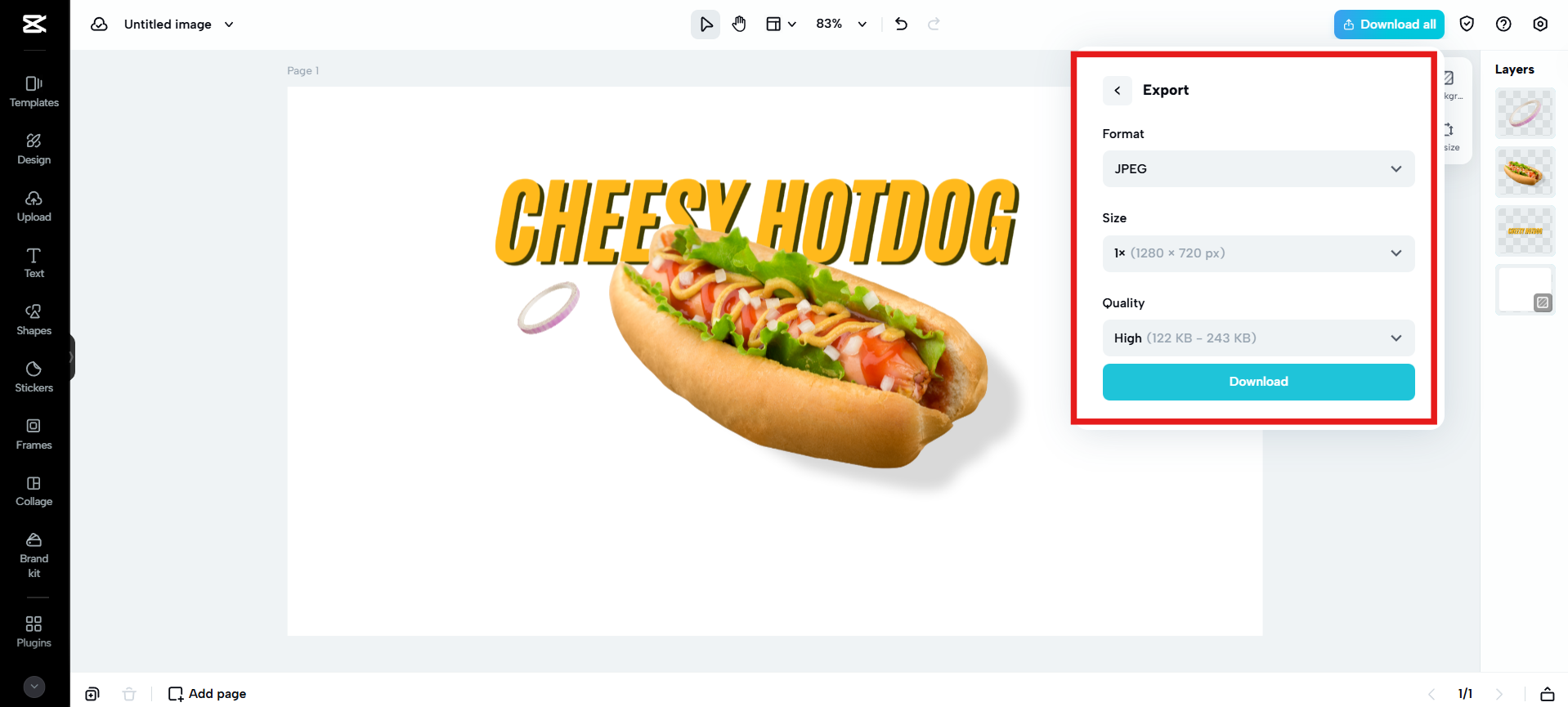
Task: Expand the layout options chevron
Action: (792, 25)
